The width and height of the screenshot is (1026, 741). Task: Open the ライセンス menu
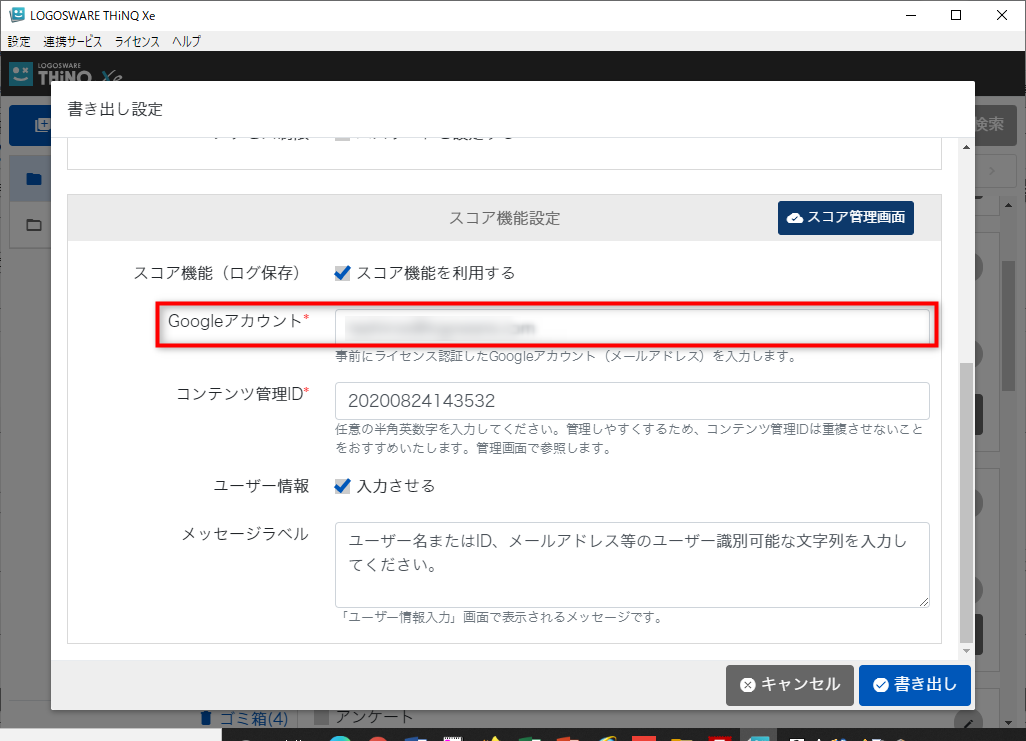tap(137, 41)
